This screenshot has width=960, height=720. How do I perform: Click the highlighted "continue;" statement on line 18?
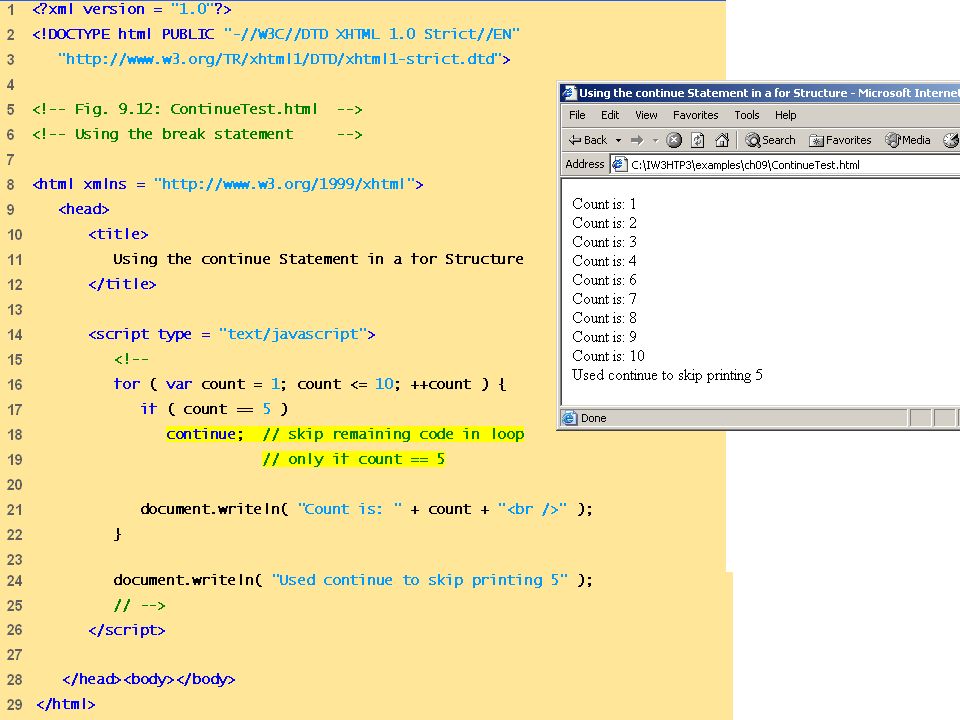pos(205,434)
